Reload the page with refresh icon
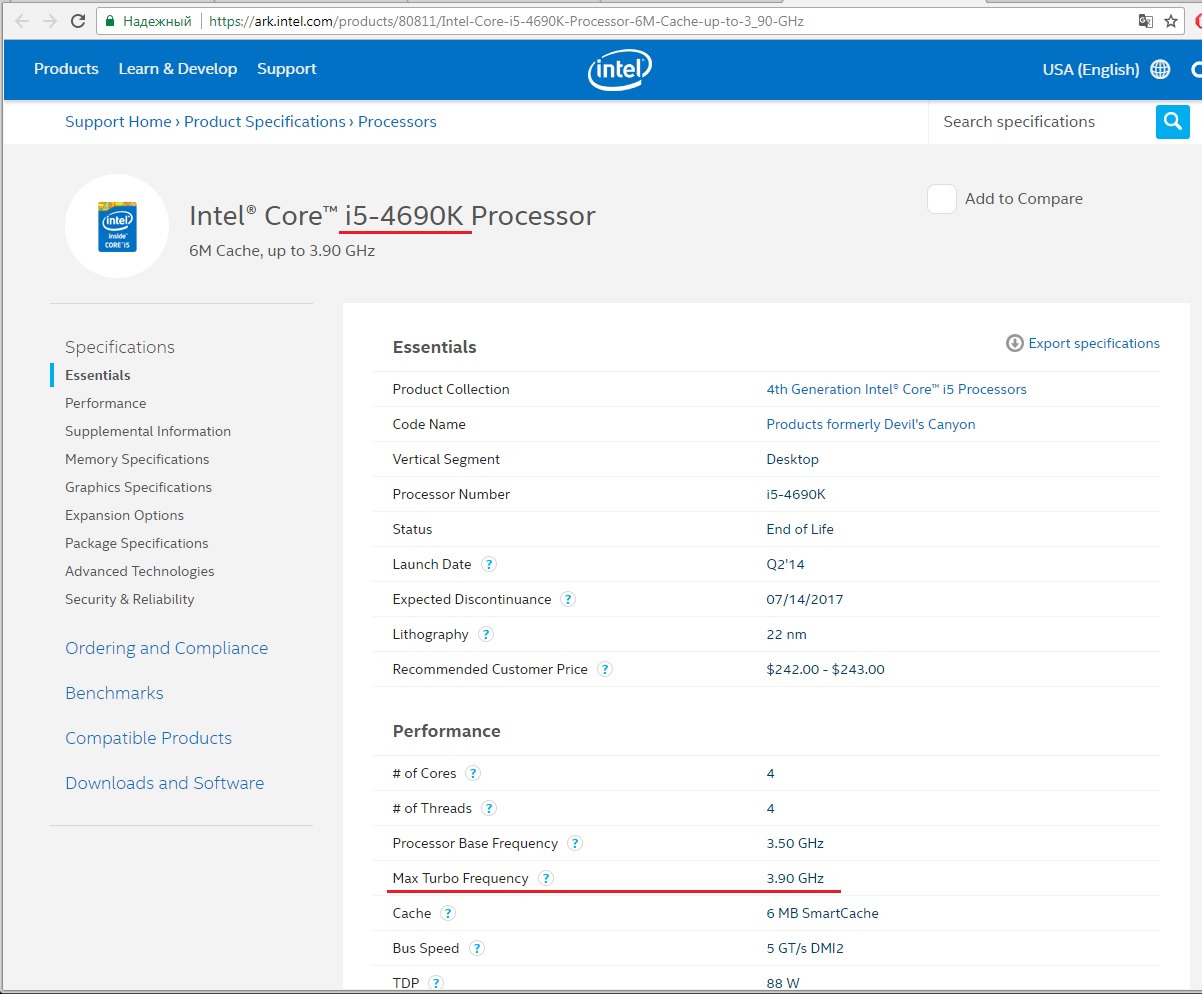 (78, 21)
